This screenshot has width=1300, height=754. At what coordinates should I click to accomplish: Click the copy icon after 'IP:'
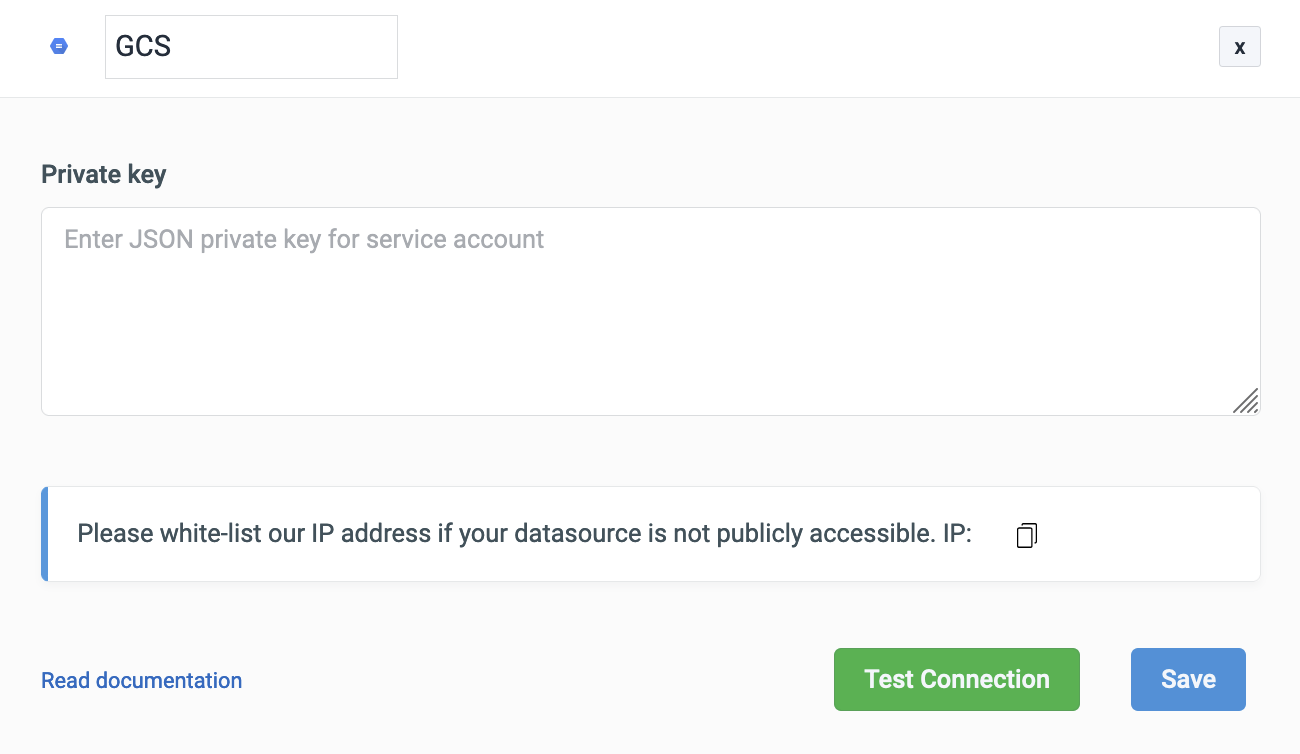tap(1027, 535)
